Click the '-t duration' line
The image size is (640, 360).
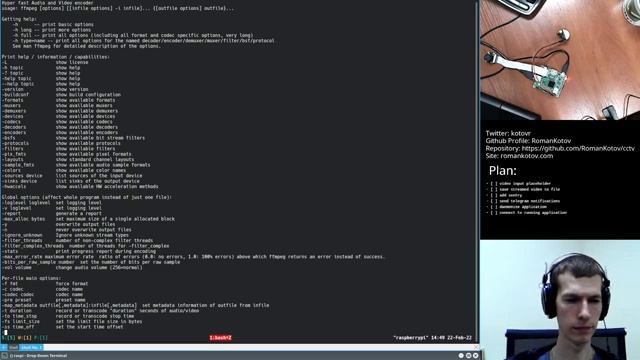point(100,310)
